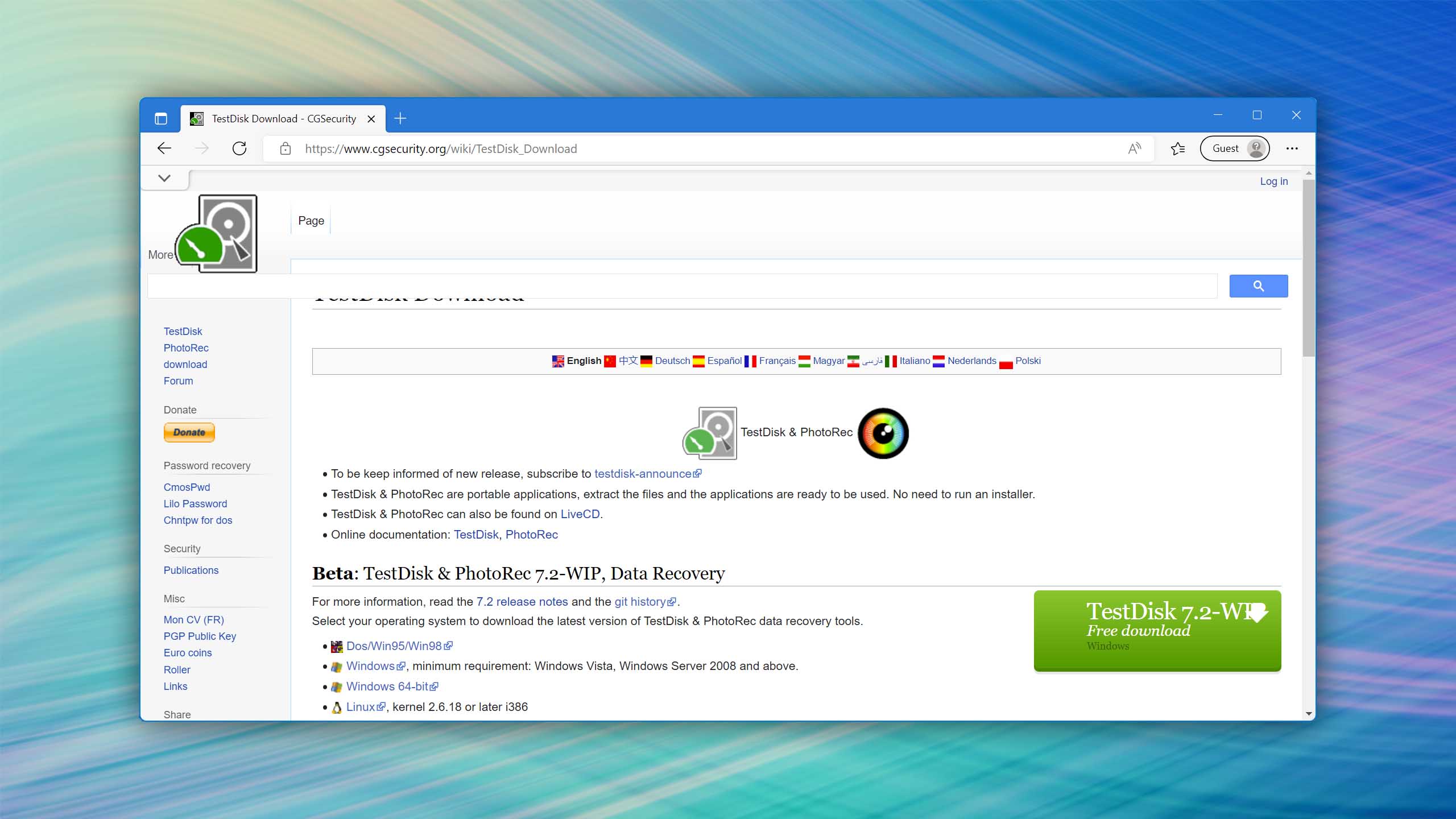Screen dimensions: 1456x819
Task: Click the orange Donate button
Action: click(x=189, y=432)
